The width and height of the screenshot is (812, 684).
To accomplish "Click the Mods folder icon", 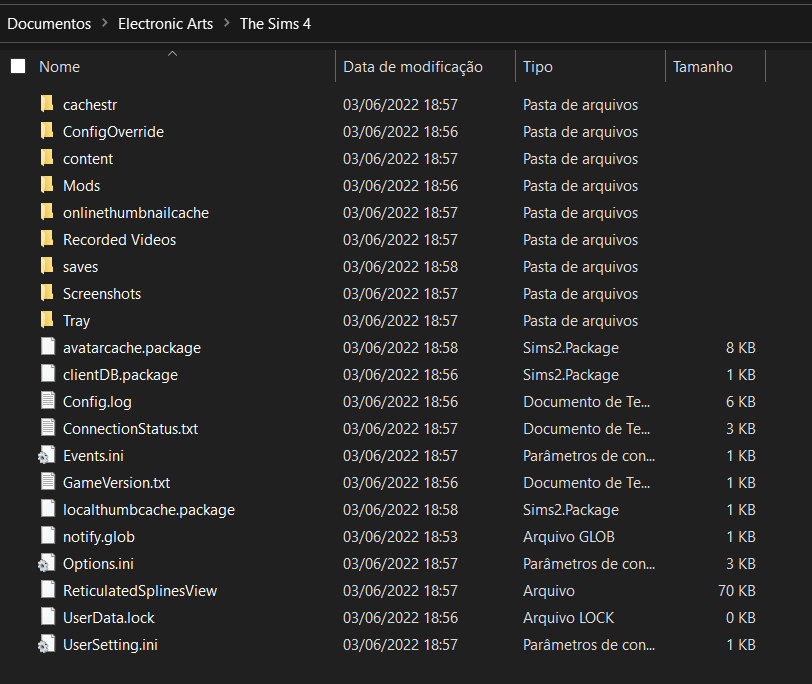I will [x=47, y=185].
